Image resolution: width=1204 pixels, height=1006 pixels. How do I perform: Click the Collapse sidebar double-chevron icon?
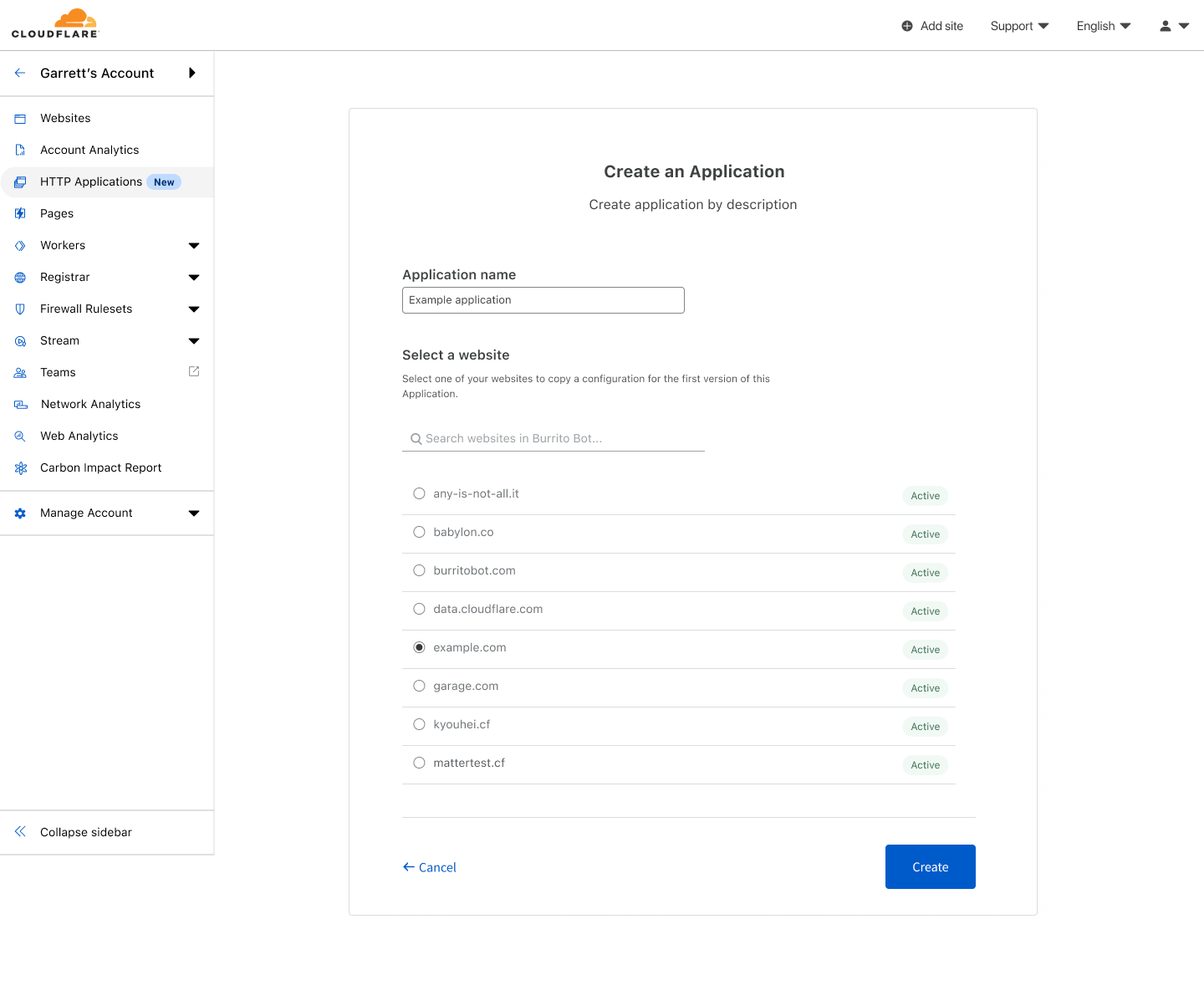click(x=20, y=832)
